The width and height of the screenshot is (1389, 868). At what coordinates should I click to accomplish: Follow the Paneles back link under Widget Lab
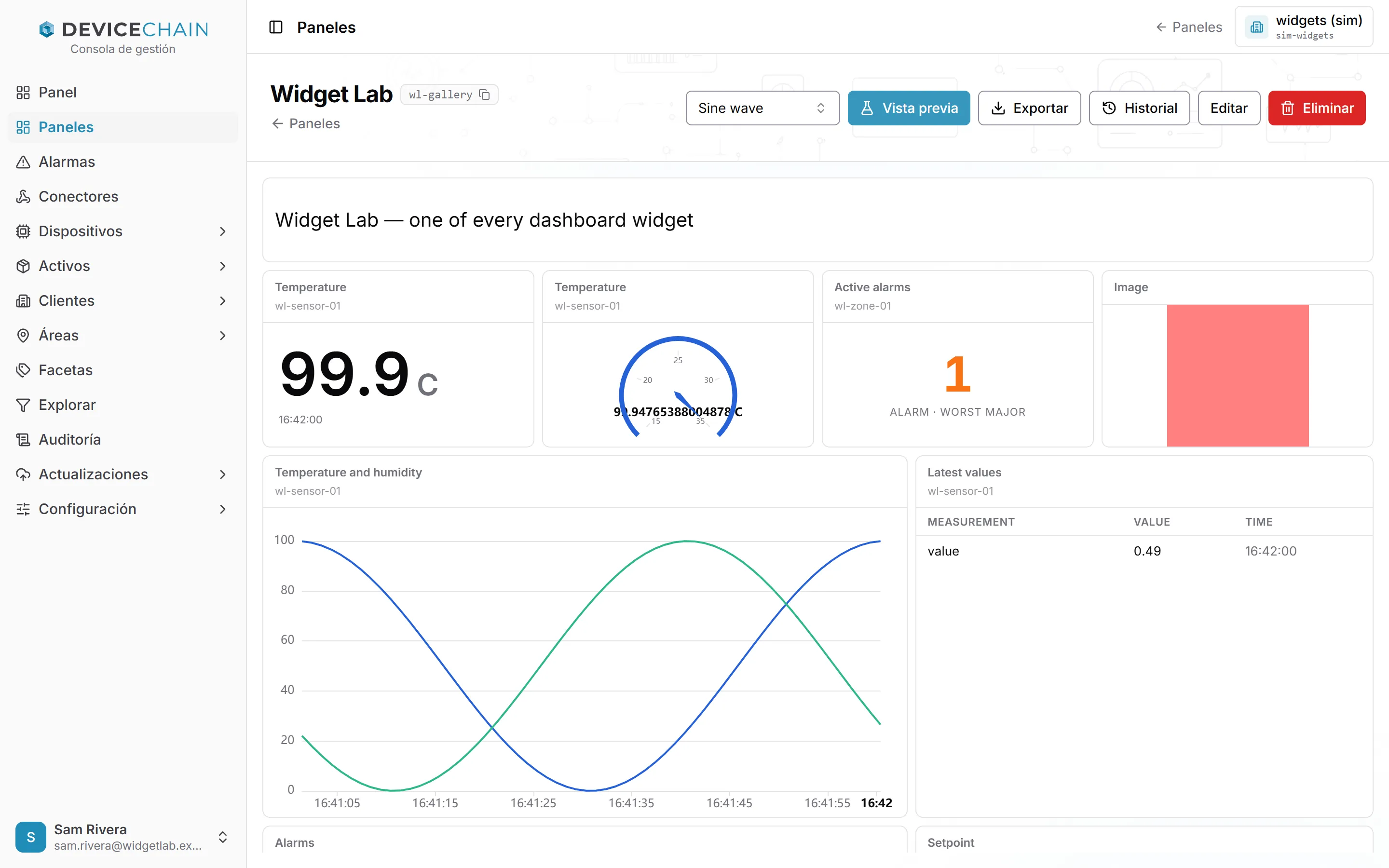(x=306, y=123)
